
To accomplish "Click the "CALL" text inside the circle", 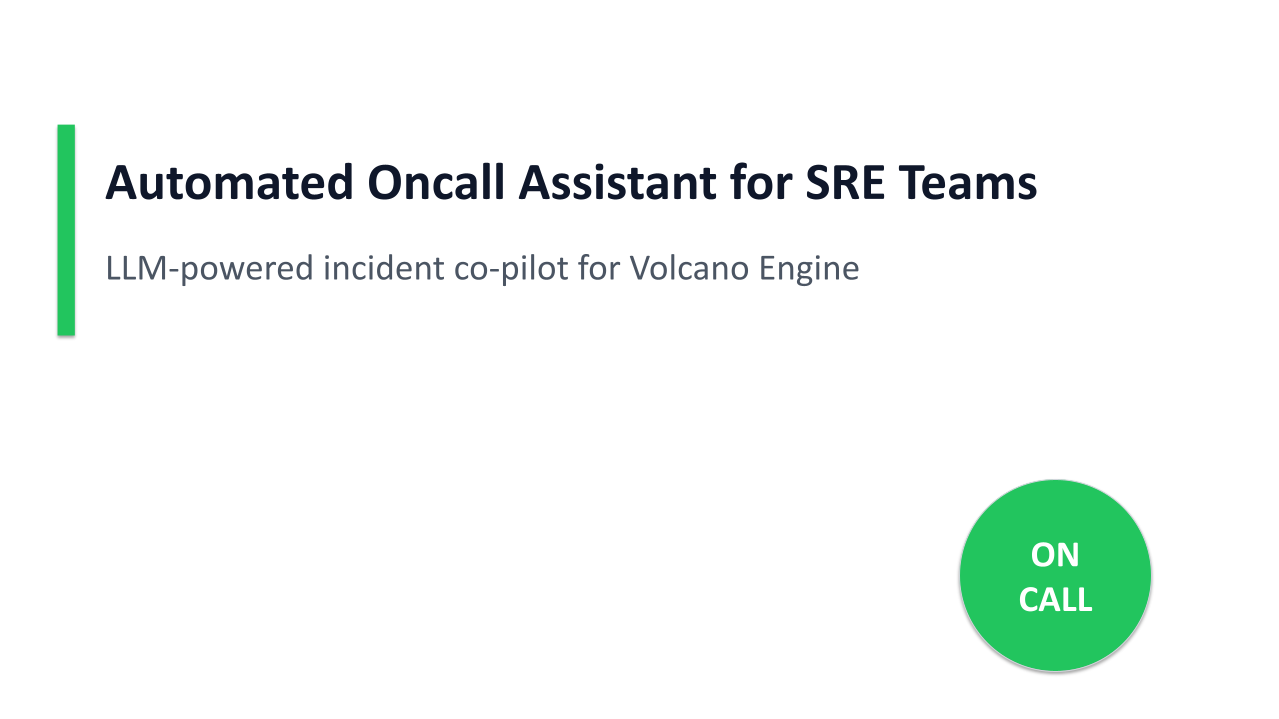I will pos(1055,599).
